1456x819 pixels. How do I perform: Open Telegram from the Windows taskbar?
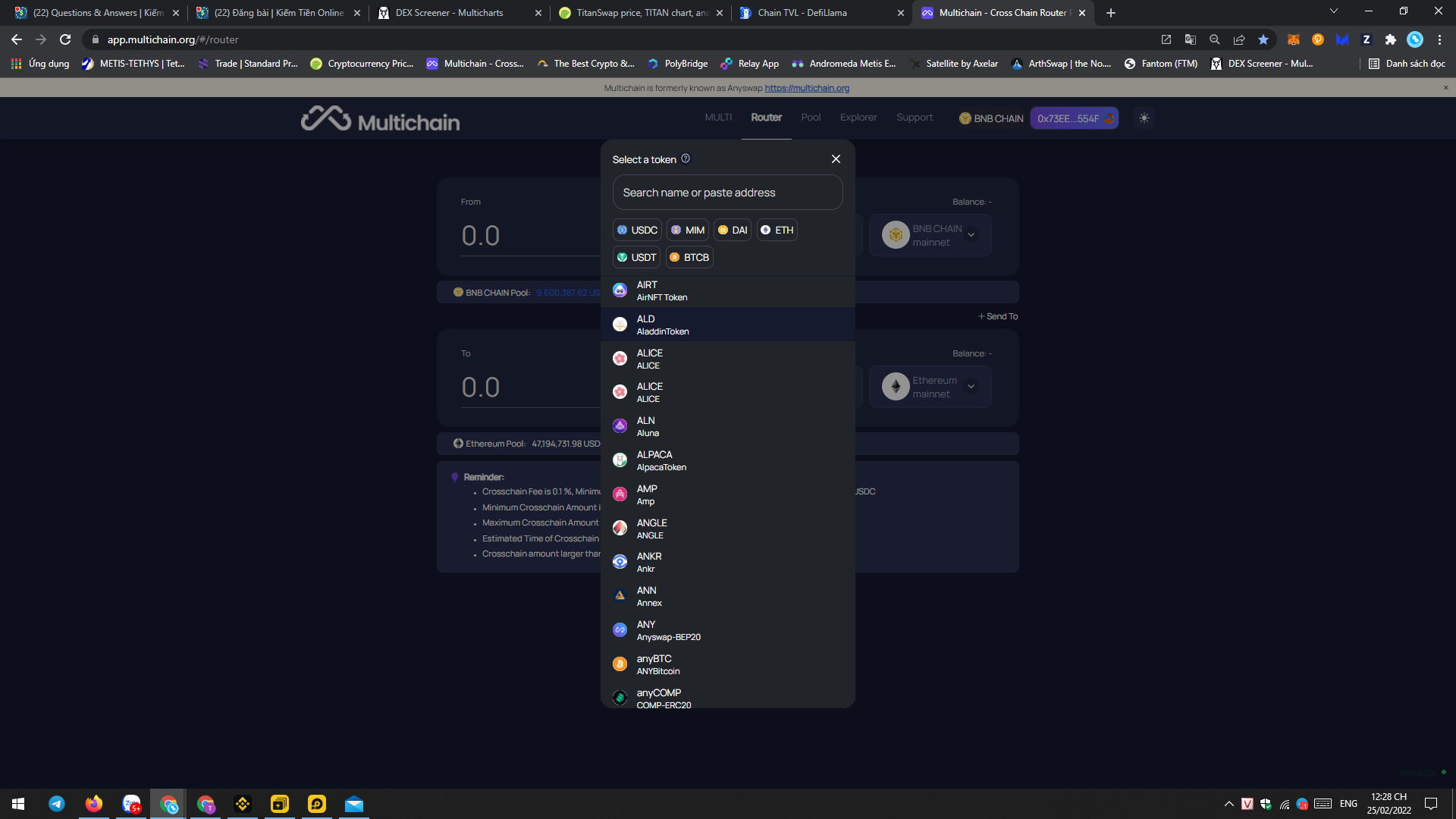[x=57, y=804]
